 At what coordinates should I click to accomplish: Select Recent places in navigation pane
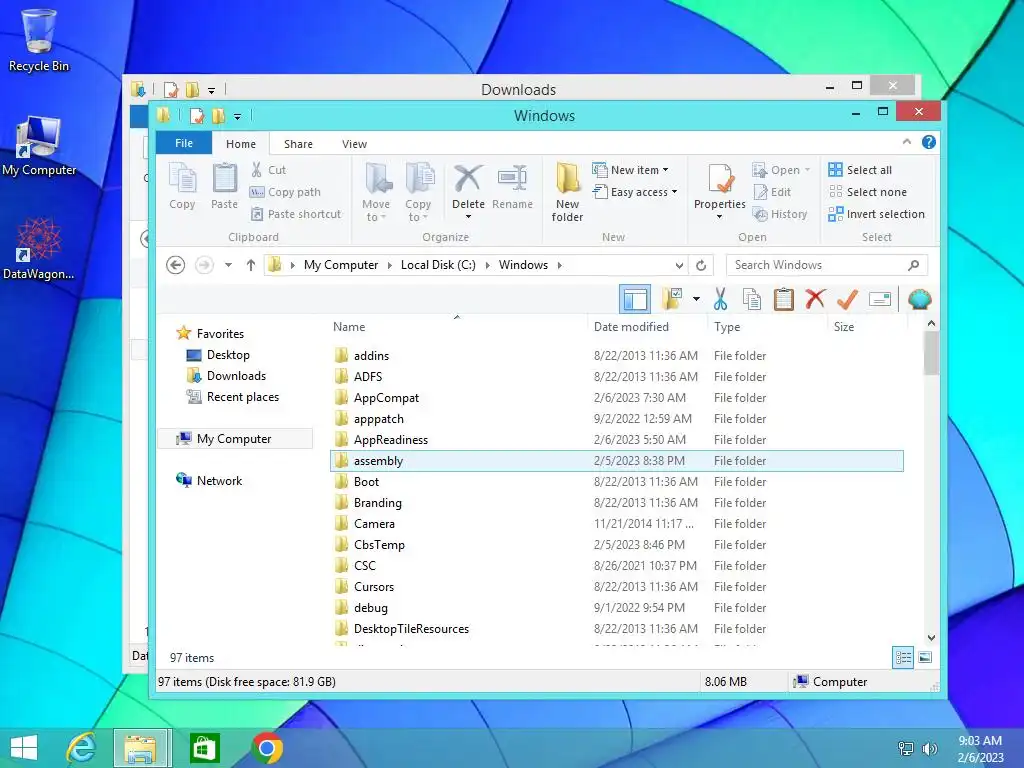click(x=243, y=397)
